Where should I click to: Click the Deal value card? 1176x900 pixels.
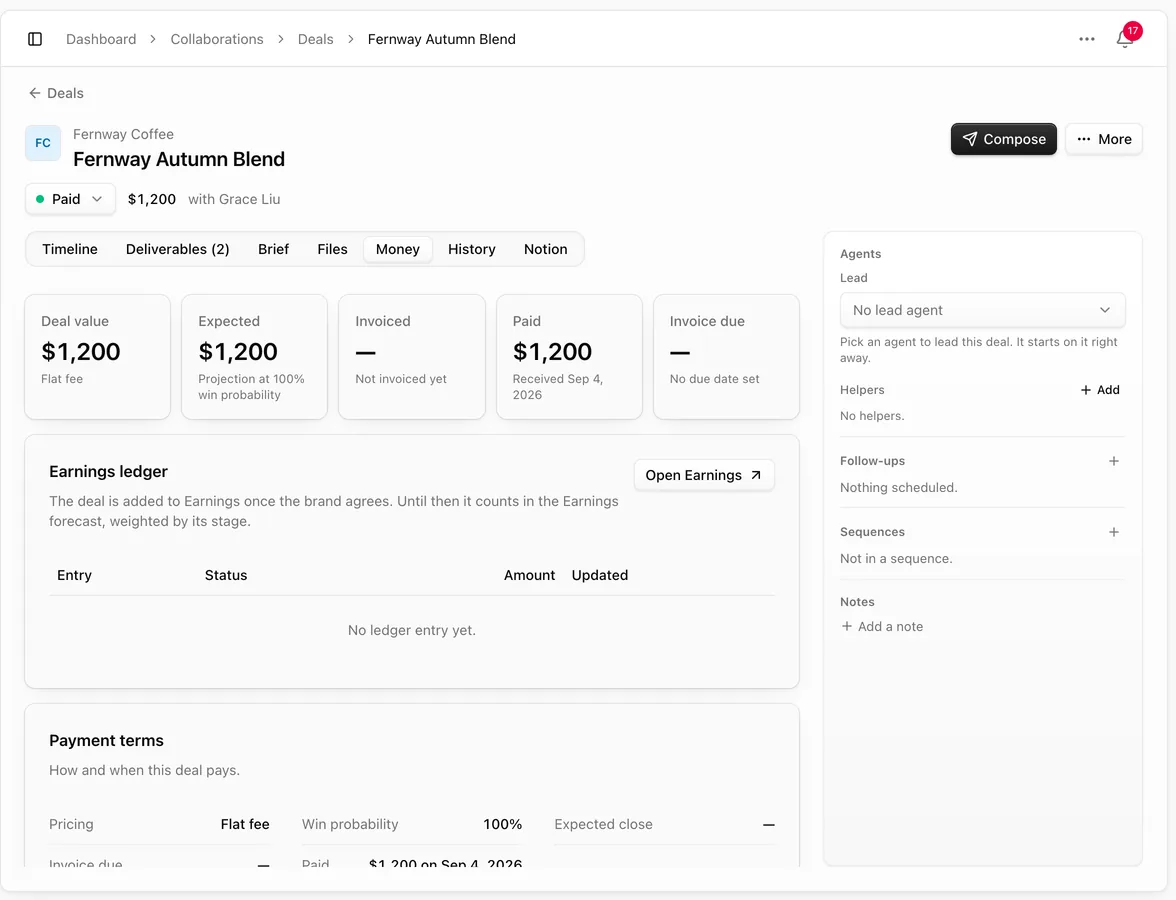point(98,357)
